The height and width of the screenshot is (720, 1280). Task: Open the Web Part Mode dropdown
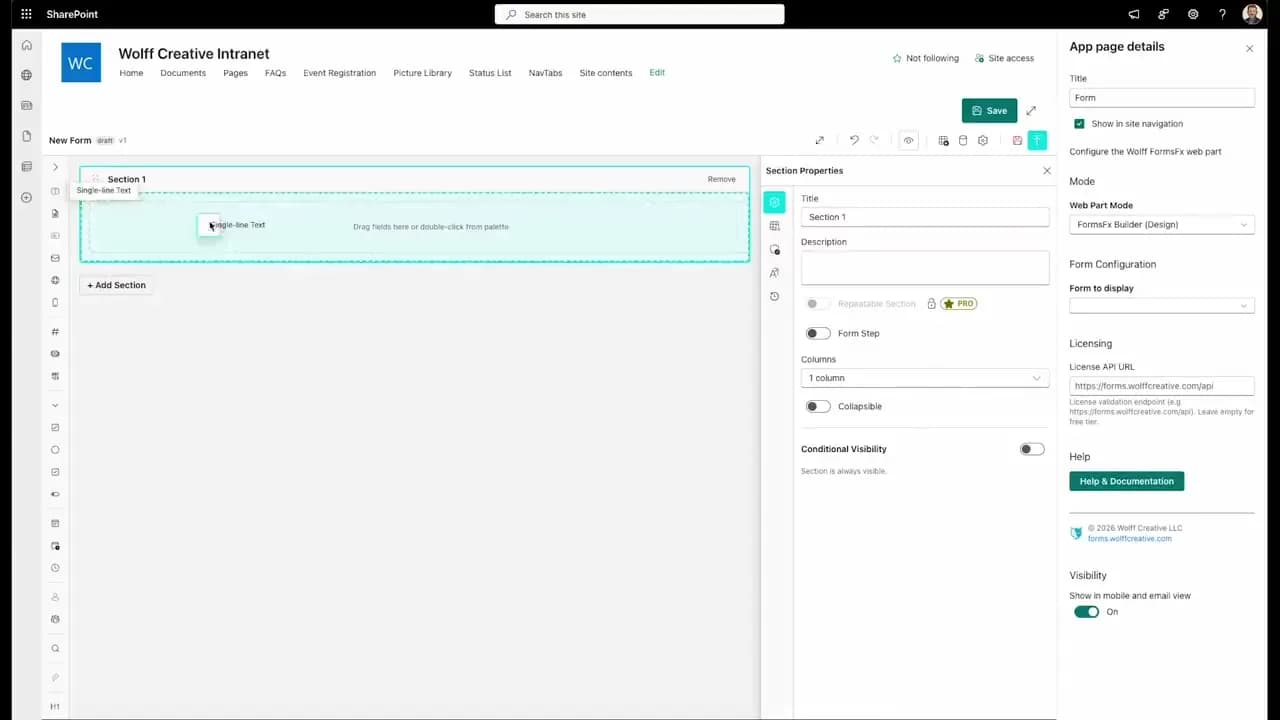[x=1162, y=224]
